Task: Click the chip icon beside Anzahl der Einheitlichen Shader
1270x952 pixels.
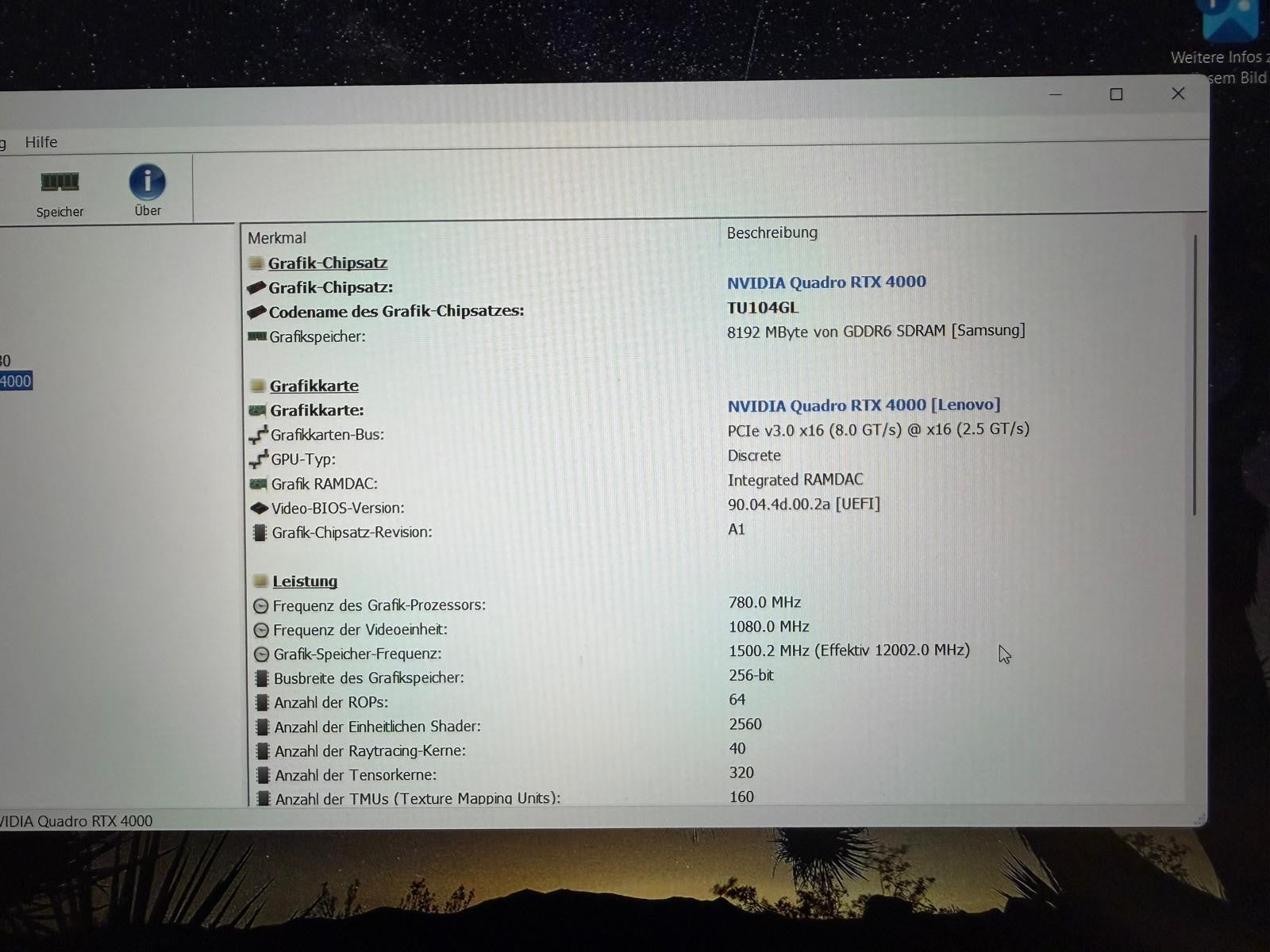Action: point(263,727)
